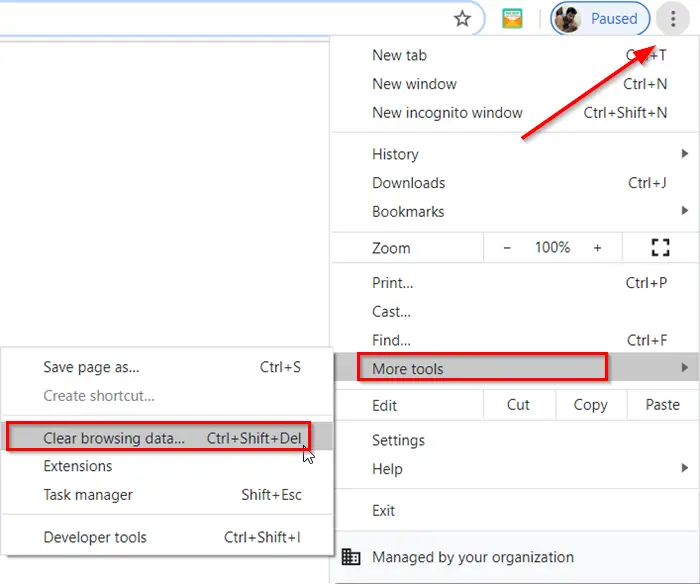Click the Paste button
This screenshot has width=700, height=584.
[662, 405]
